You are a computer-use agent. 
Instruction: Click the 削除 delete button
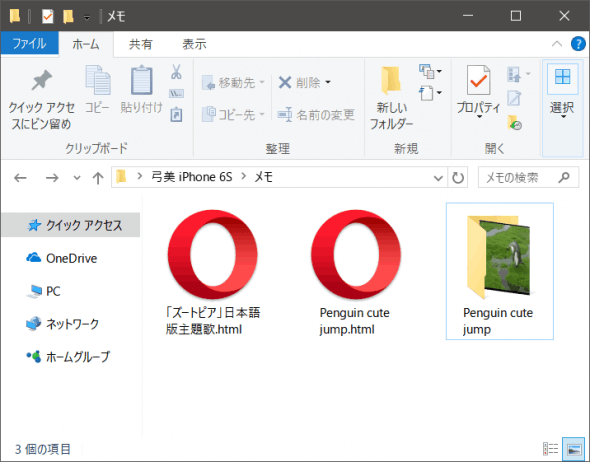coord(300,82)
